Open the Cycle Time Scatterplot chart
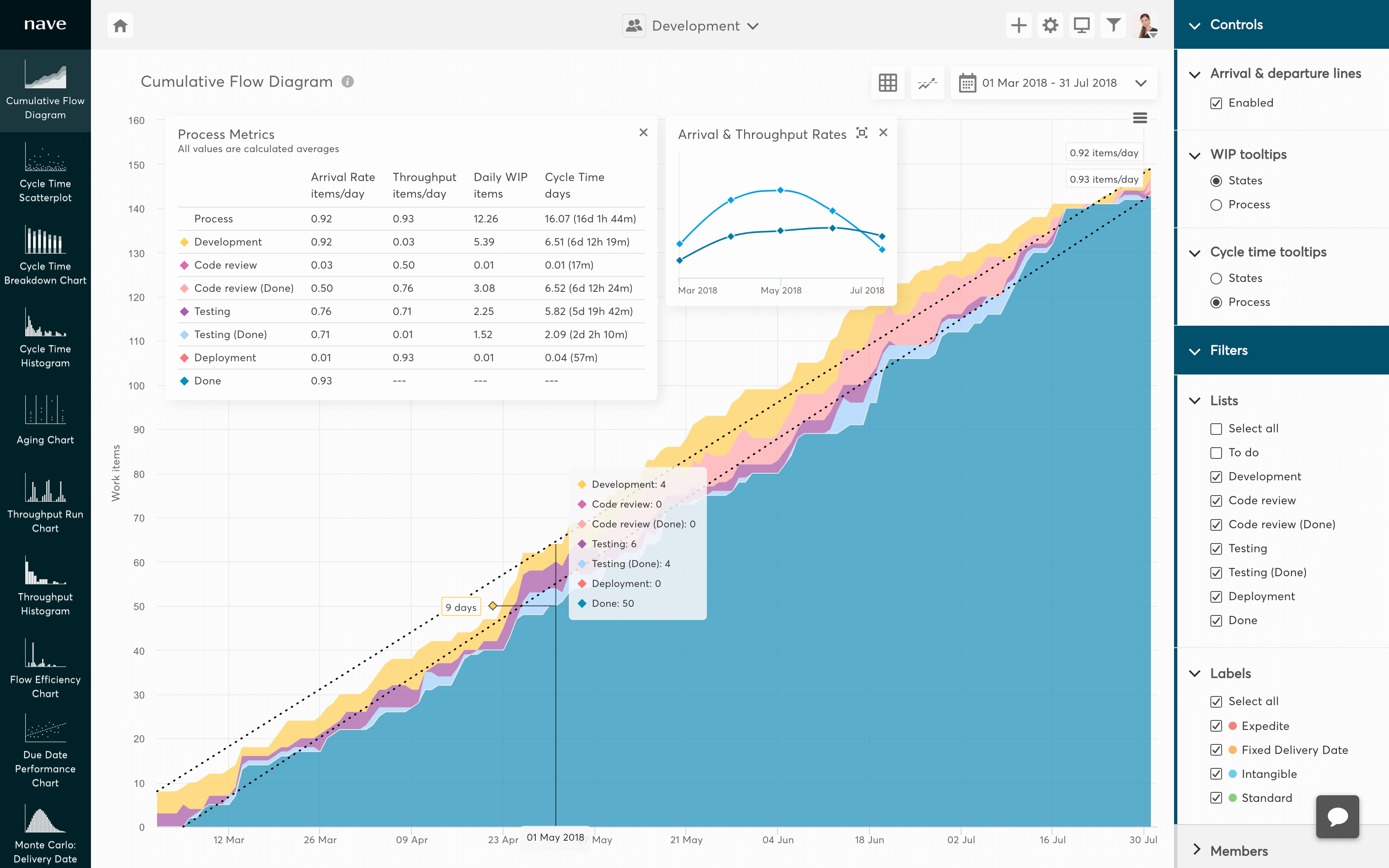1389x868 pixels. (45, 172)
